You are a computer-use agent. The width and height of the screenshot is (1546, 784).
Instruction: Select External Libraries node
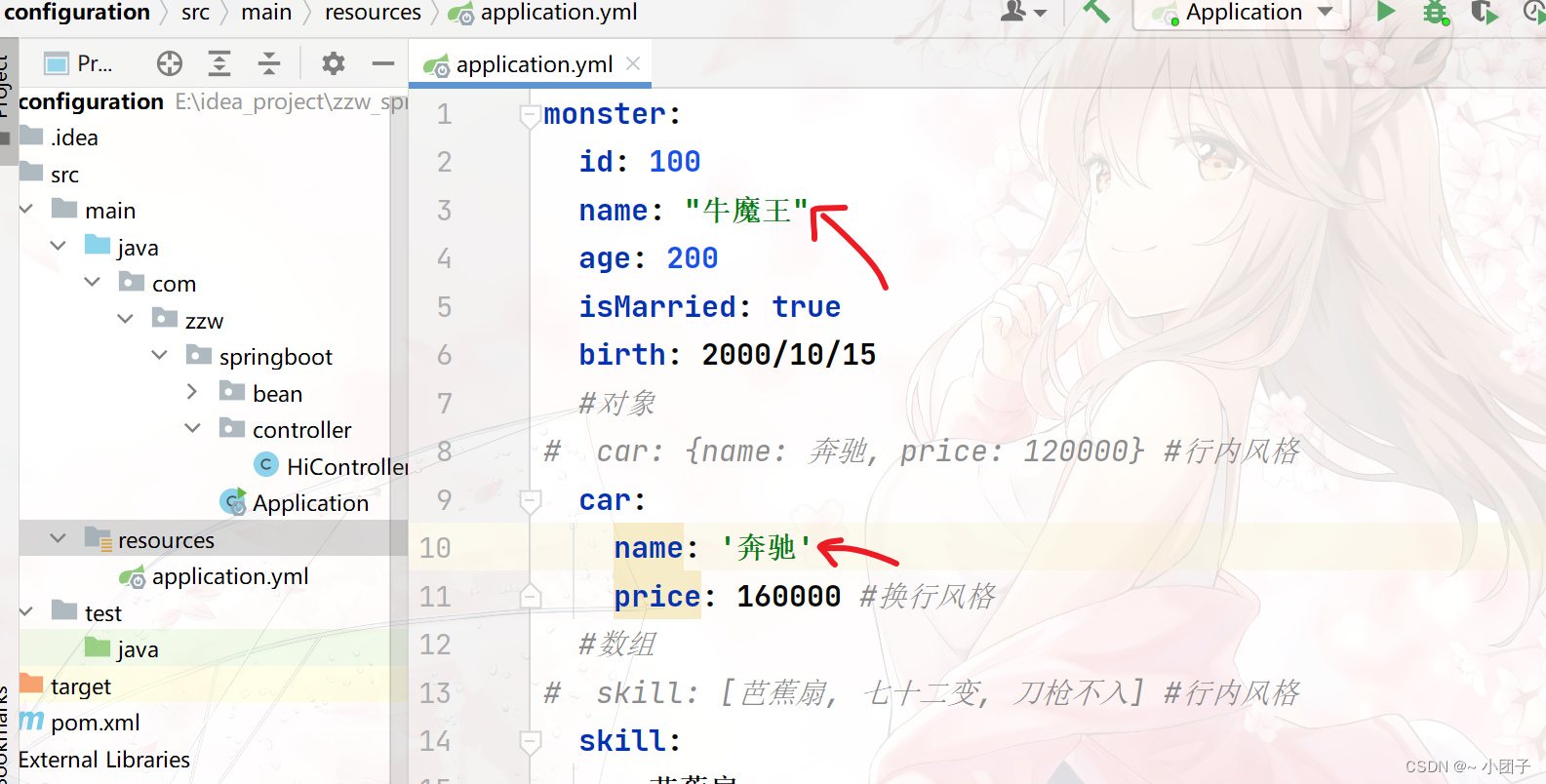click(x=104, y=759)
